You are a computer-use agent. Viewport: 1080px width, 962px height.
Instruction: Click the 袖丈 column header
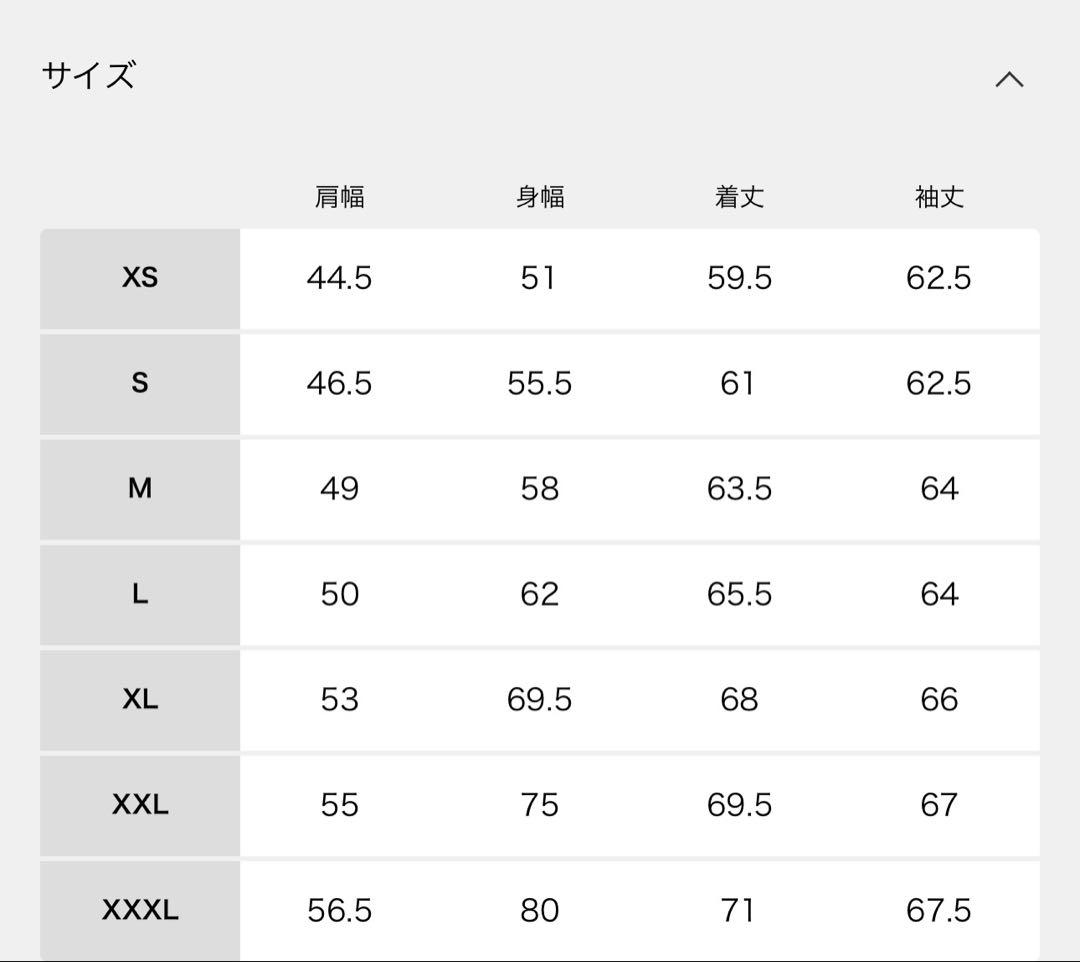[x=939, y=197]
